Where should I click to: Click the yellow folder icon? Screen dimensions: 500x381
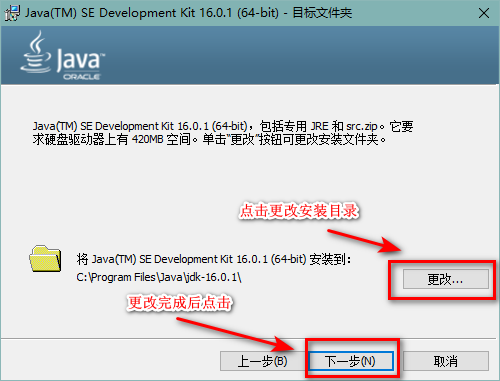45,259
